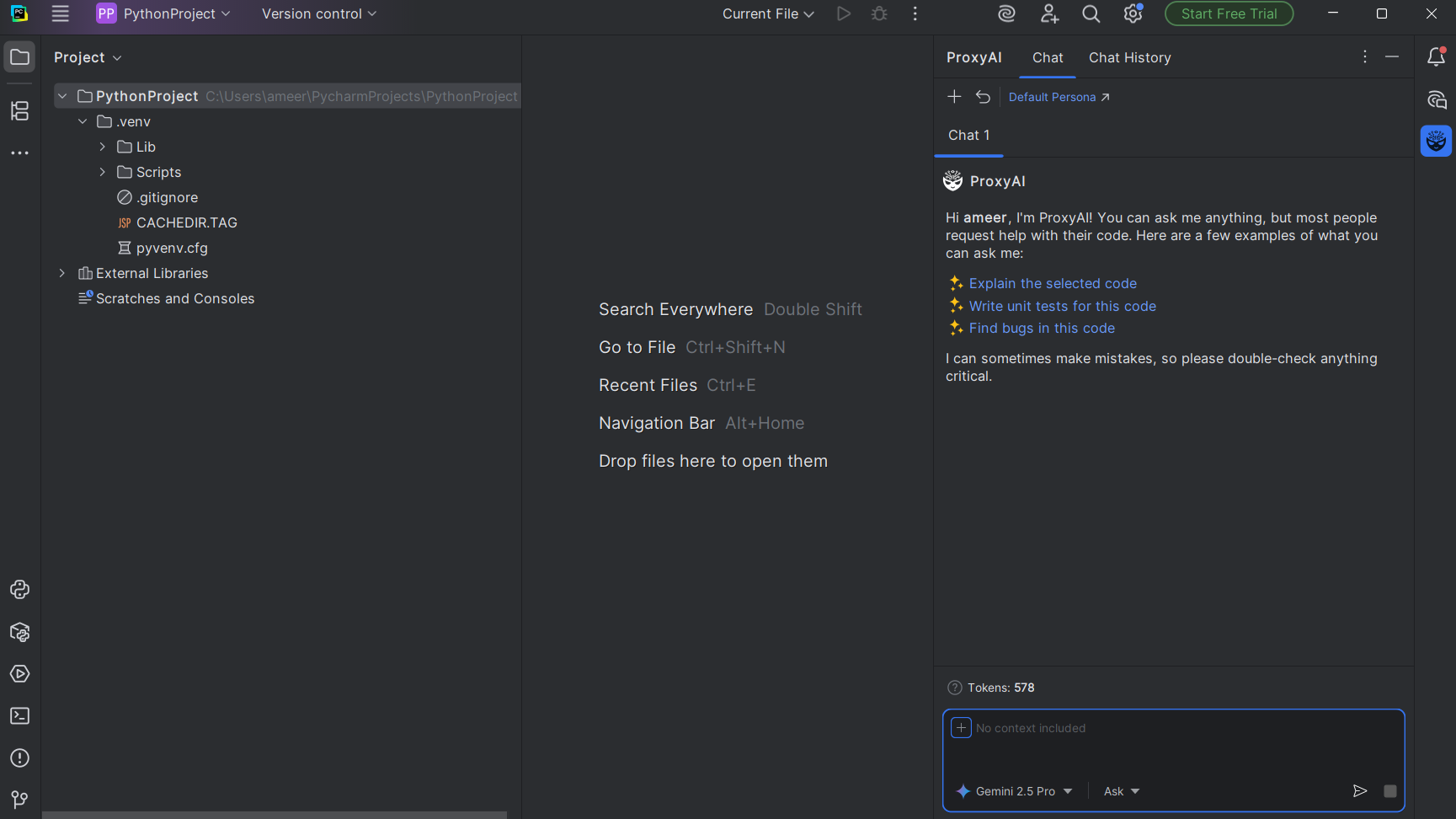
Task: Toggle the ProxyAI tool window icon
Action: click(1437, 141)
